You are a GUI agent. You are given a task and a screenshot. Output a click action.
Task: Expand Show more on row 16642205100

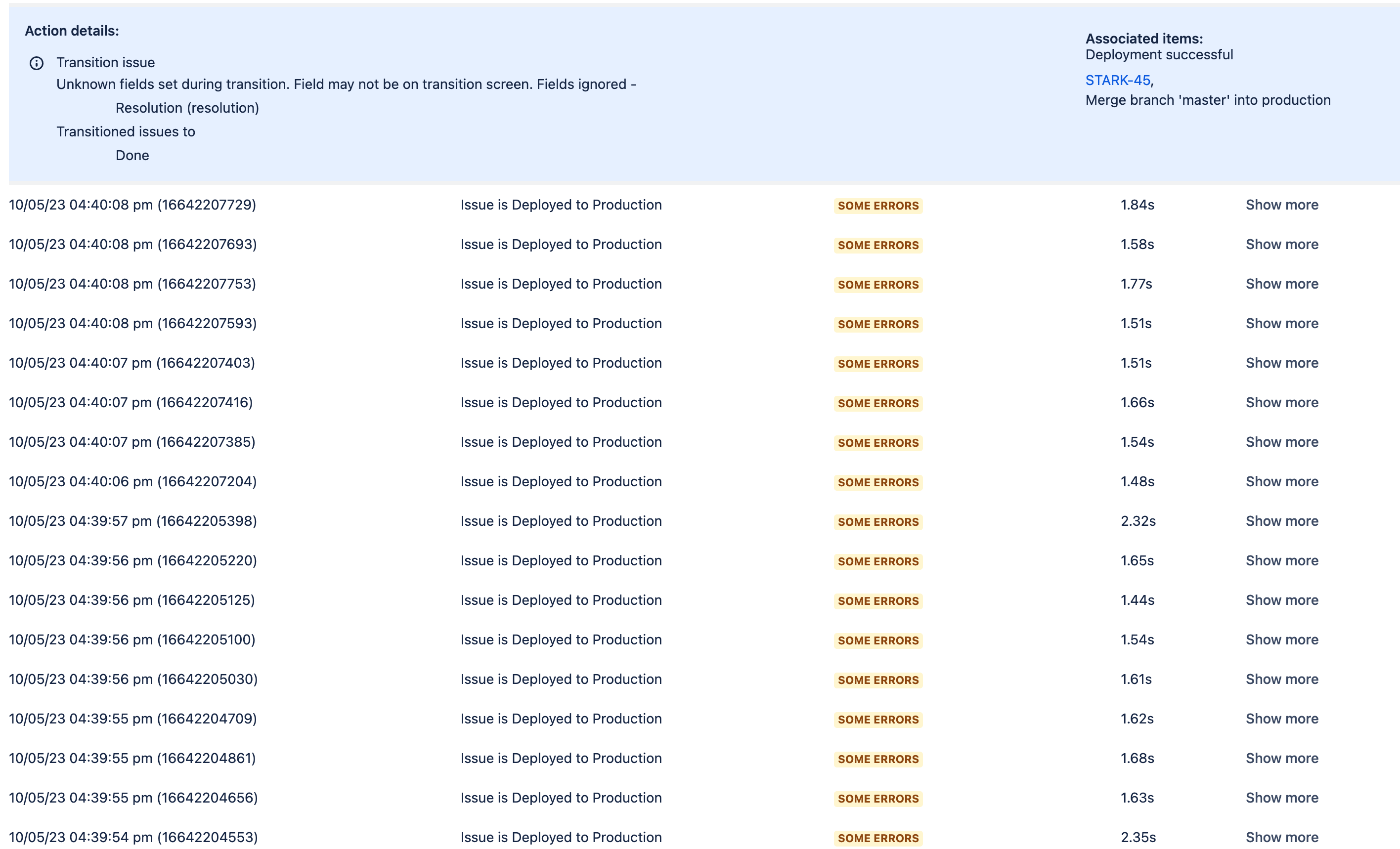[1281, 639]
